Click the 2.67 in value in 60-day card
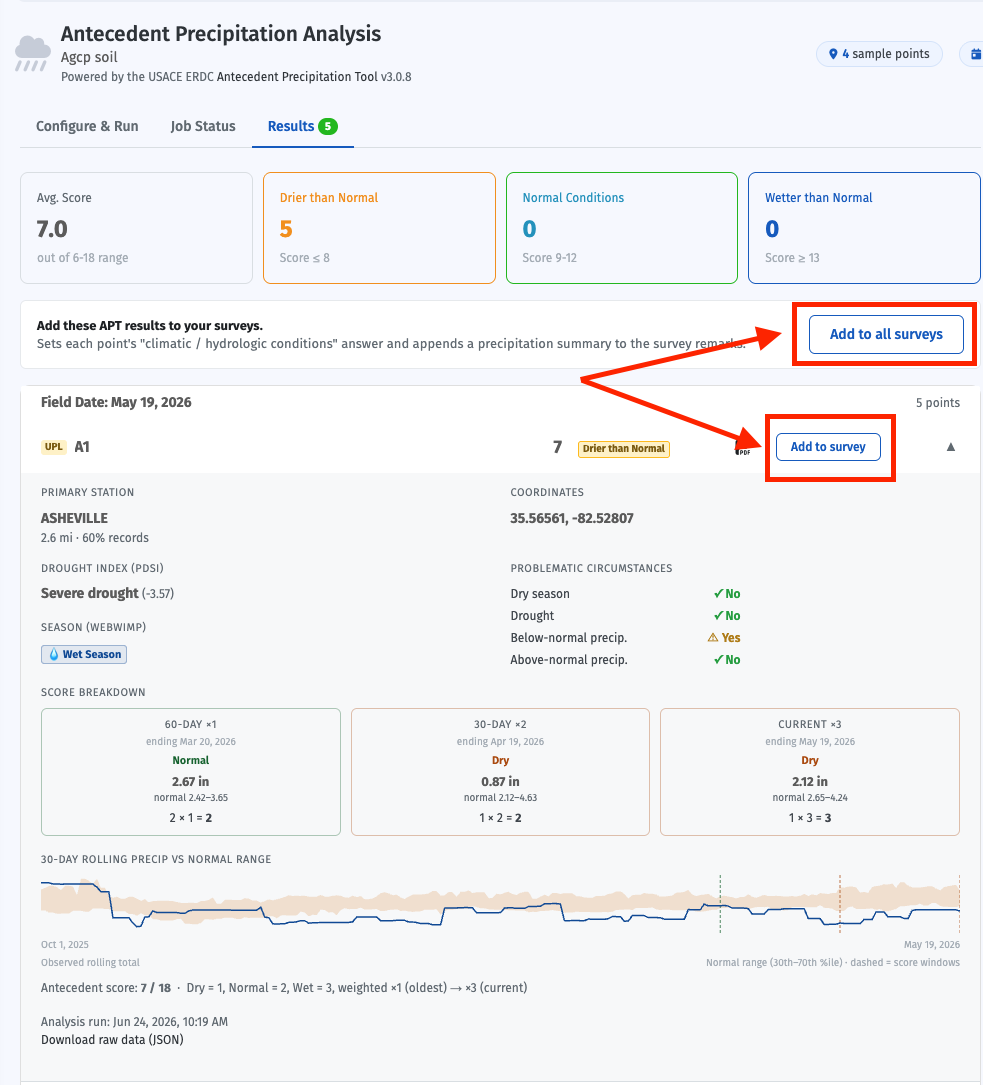This screenshot has height=1085, width=983. pos(191,781)
